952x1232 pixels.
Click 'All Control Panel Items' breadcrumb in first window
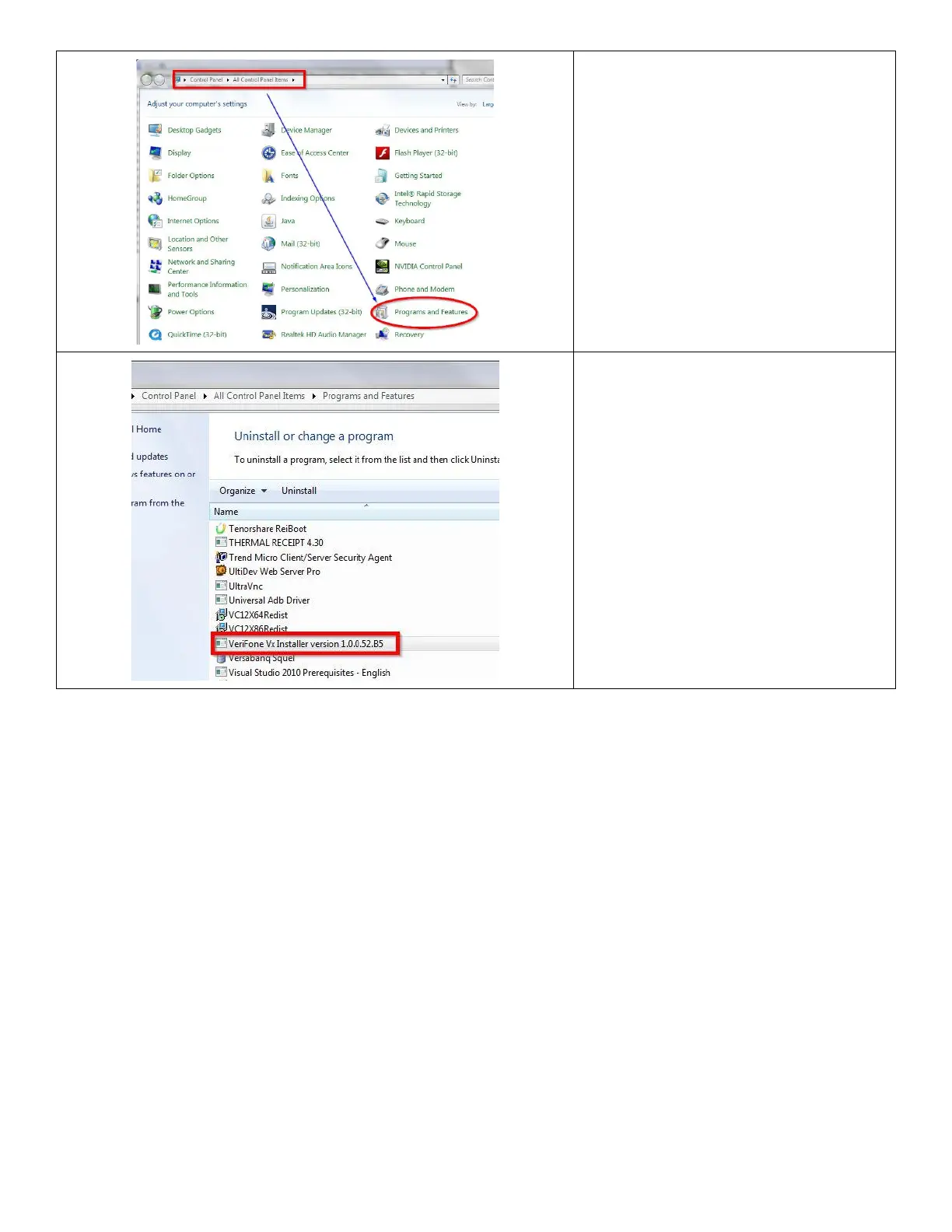(261, 79)
